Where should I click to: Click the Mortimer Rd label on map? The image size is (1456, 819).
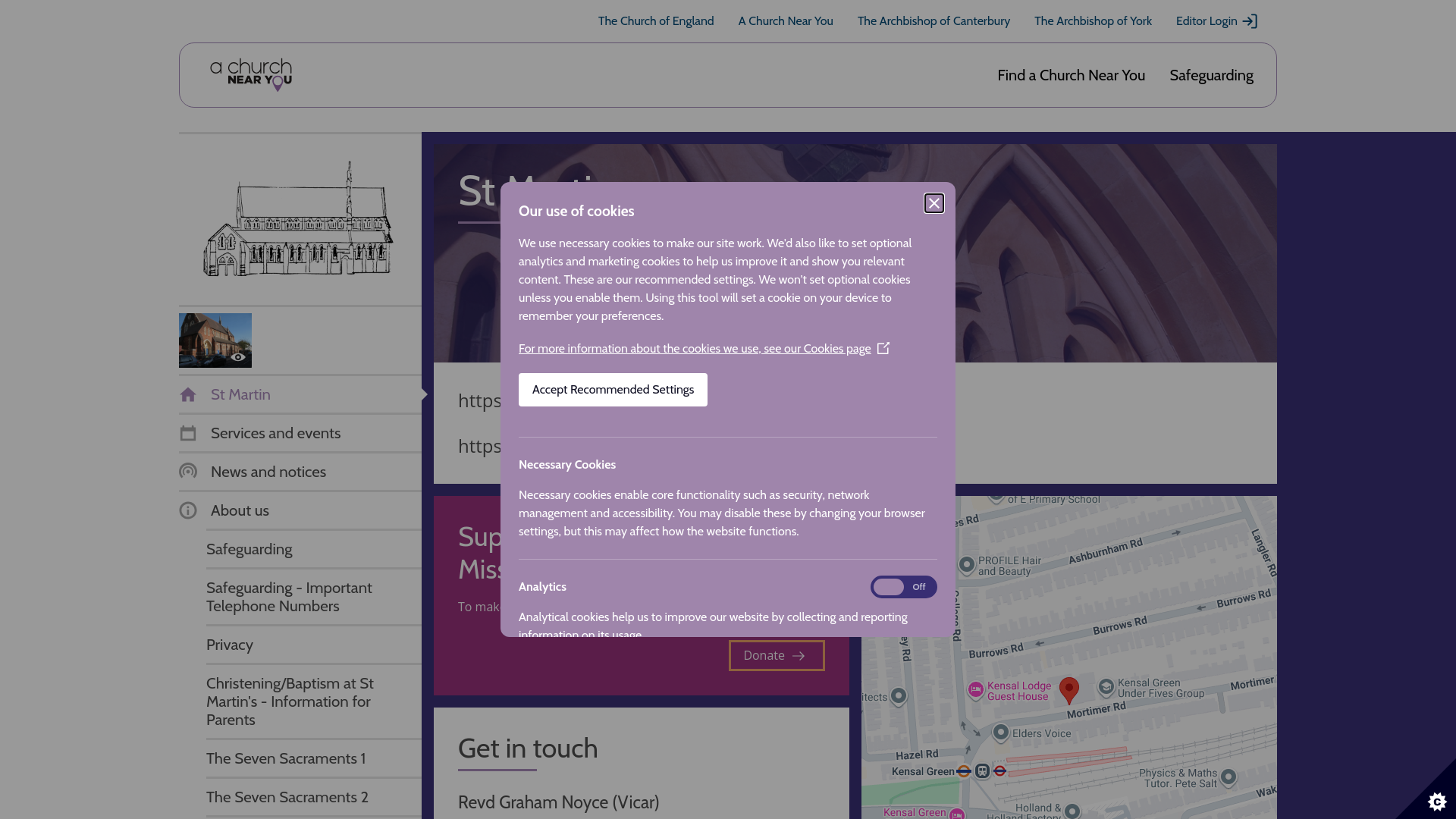[x=1097, y=711]
